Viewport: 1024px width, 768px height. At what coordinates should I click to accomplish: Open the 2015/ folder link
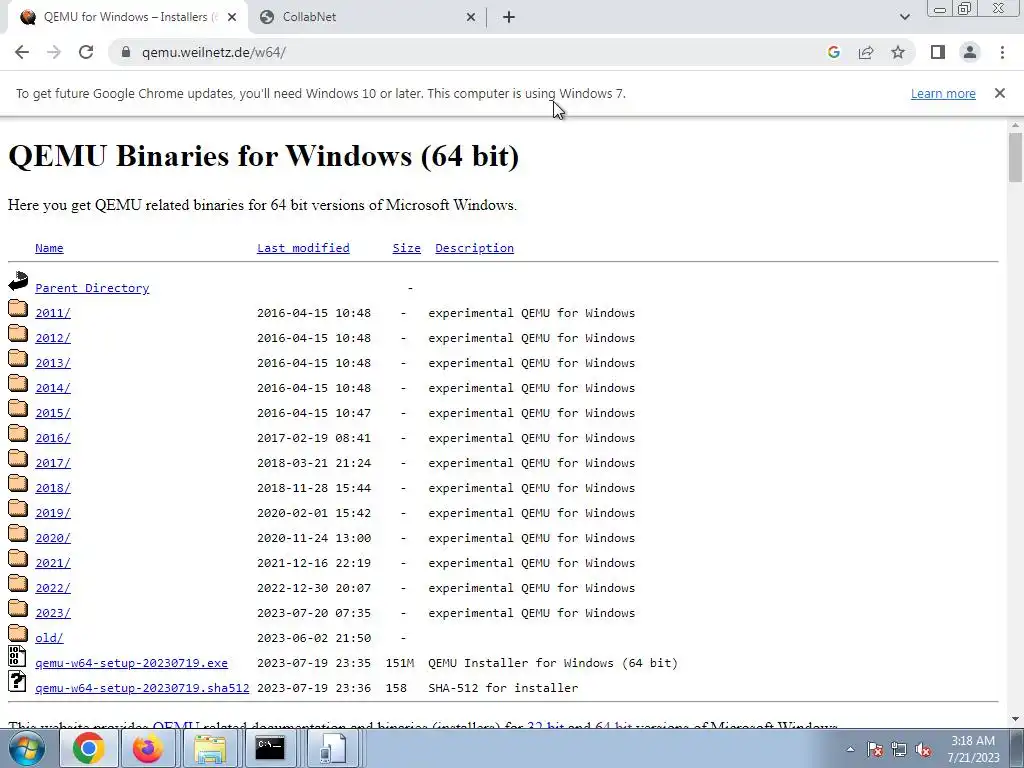click(x=53, y=413)
